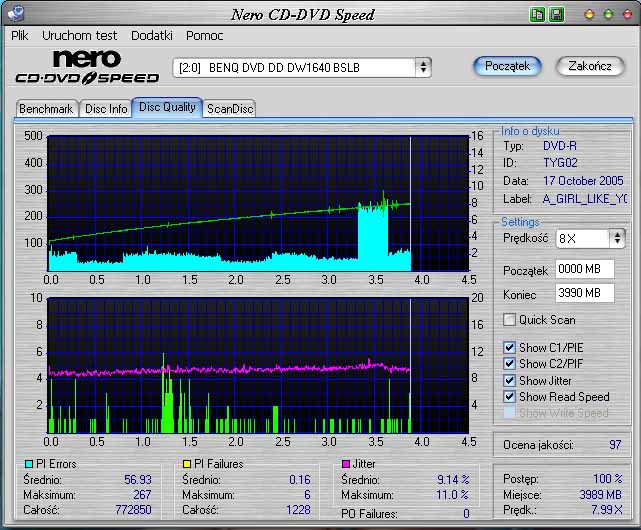
Task: Enable the Quick Scan checkbox
Action: click(509, 319)
